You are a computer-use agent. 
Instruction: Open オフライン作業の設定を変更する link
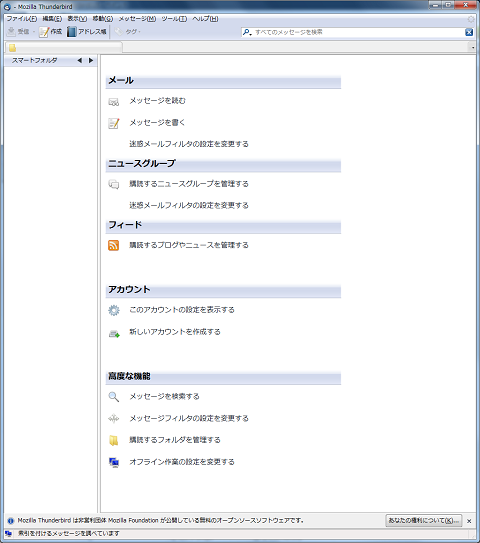pos(182,462)
